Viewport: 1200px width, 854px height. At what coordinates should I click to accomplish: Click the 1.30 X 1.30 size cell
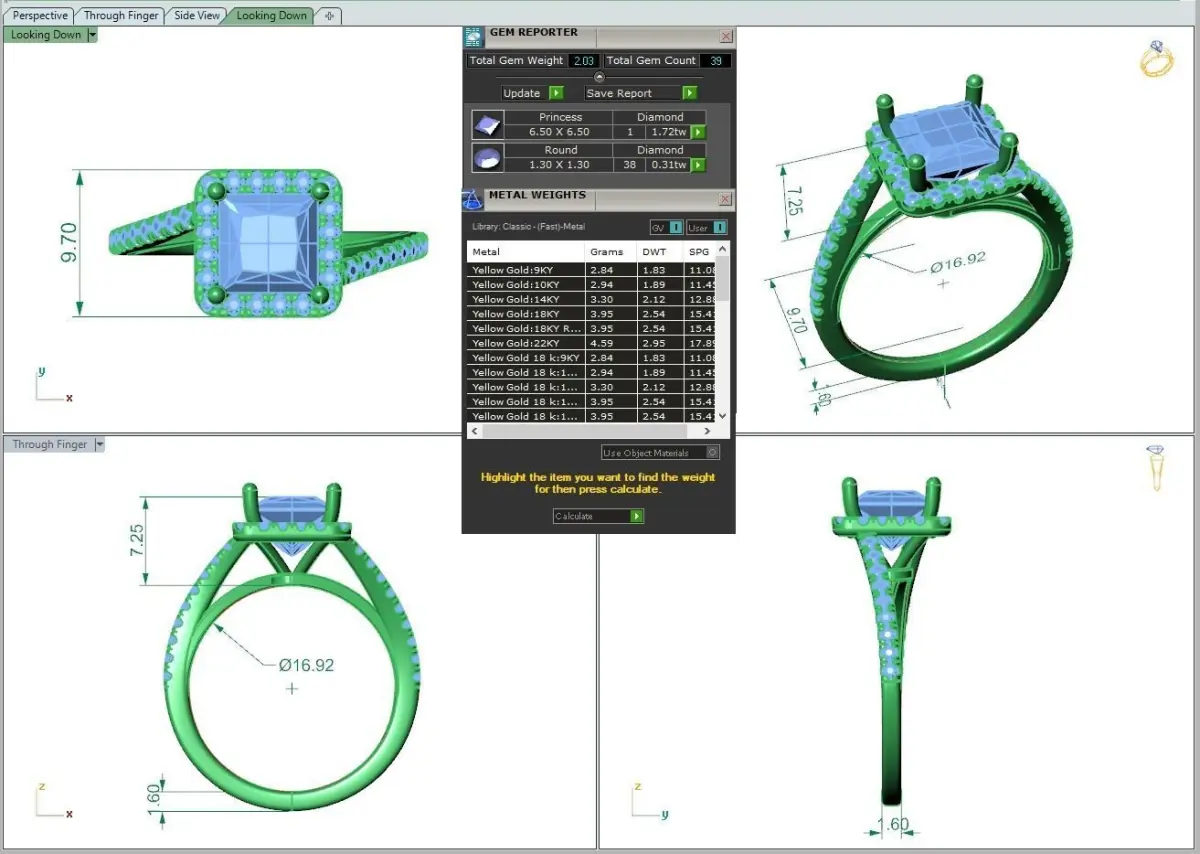tap(559, 165)
